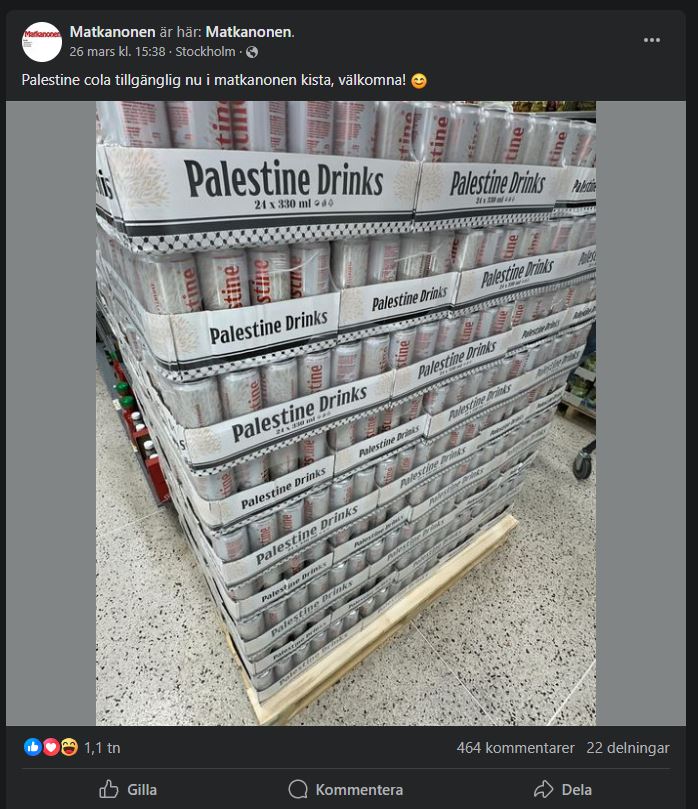The image size is (698, 809).
Task: View the 464 kommentarer
Action: [x=515, y=748]
